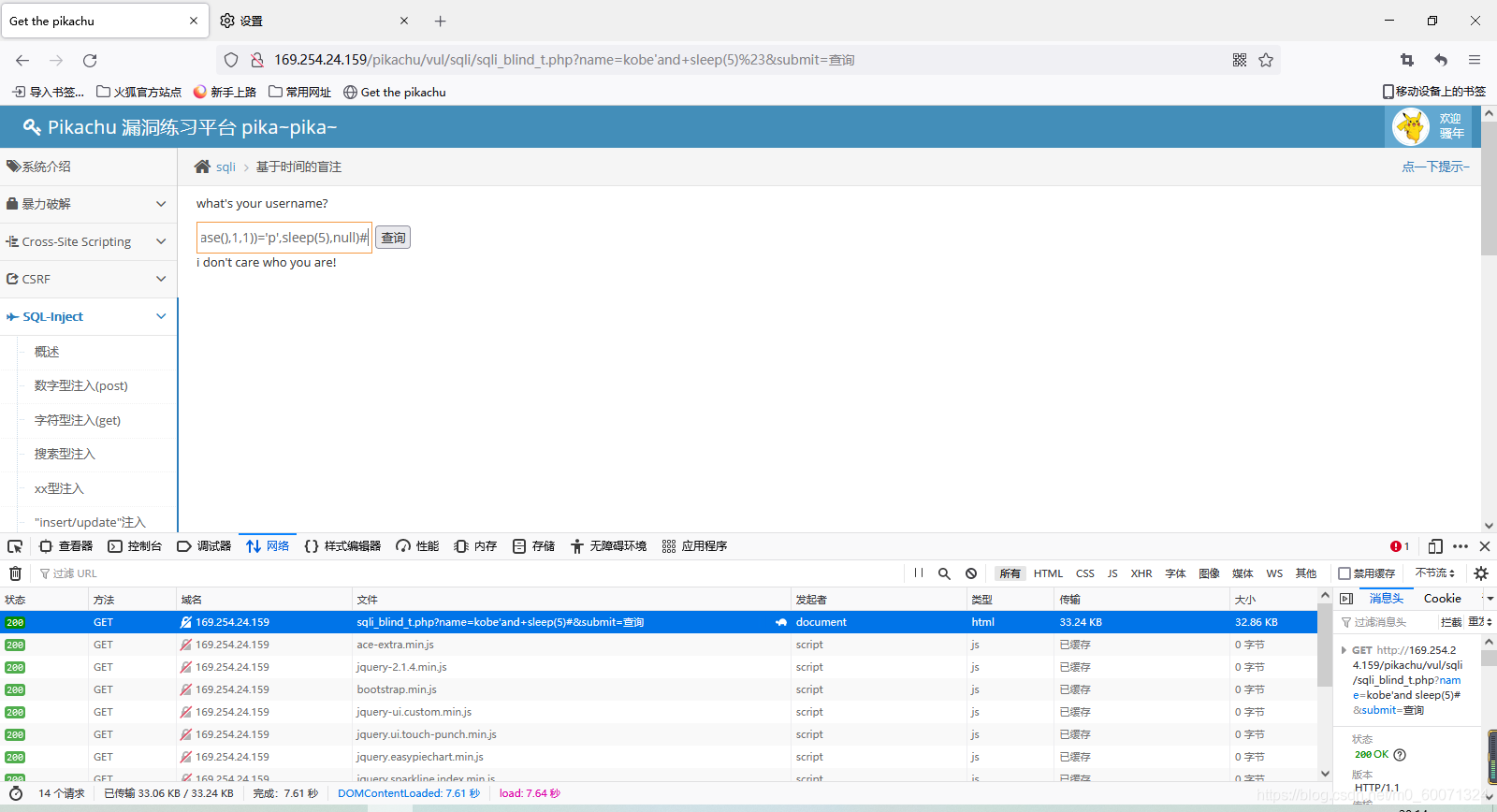
Task: Expand the GET request URL details
Action: coord(1344,650)
